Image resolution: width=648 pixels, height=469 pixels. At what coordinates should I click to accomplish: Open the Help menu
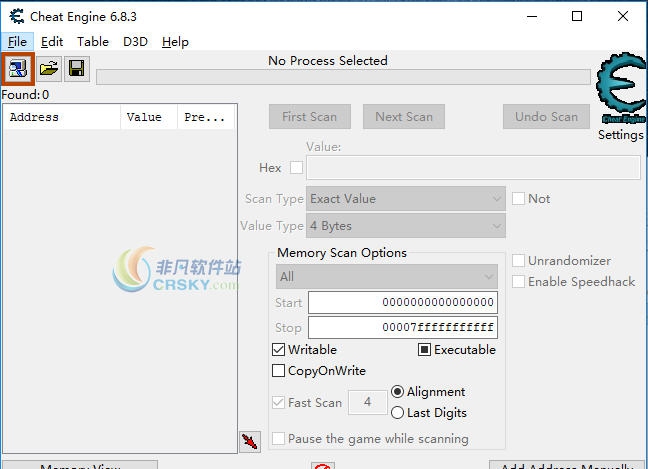click(175, 42)
